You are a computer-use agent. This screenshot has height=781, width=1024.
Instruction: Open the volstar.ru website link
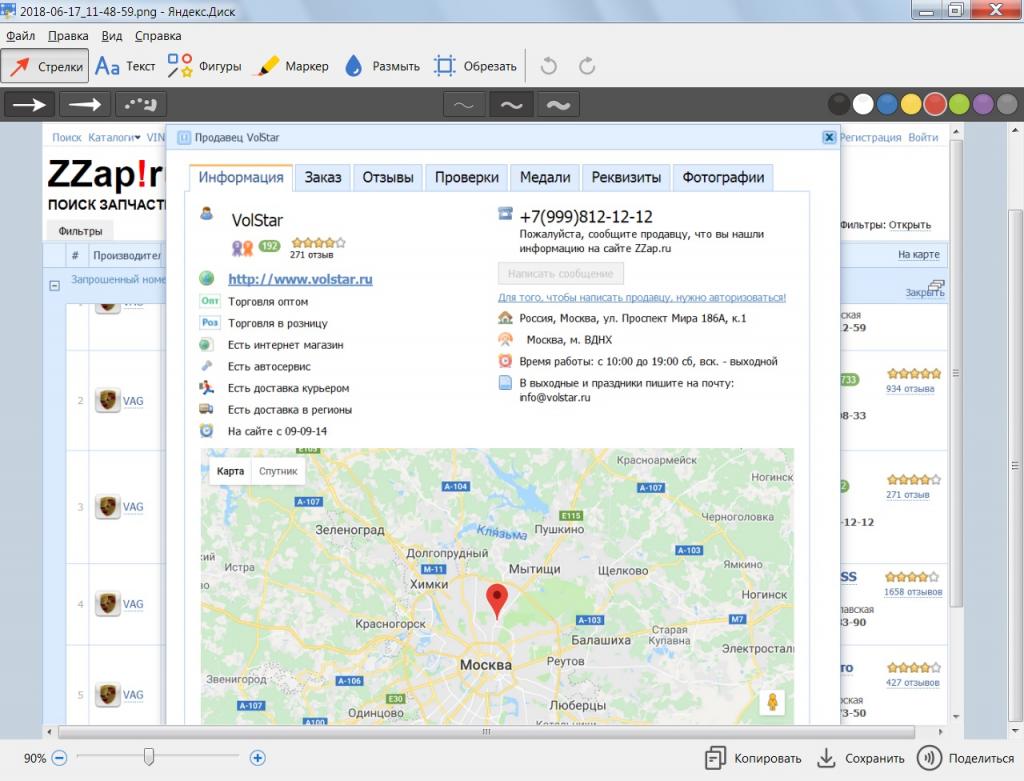[x=300, y=279]
